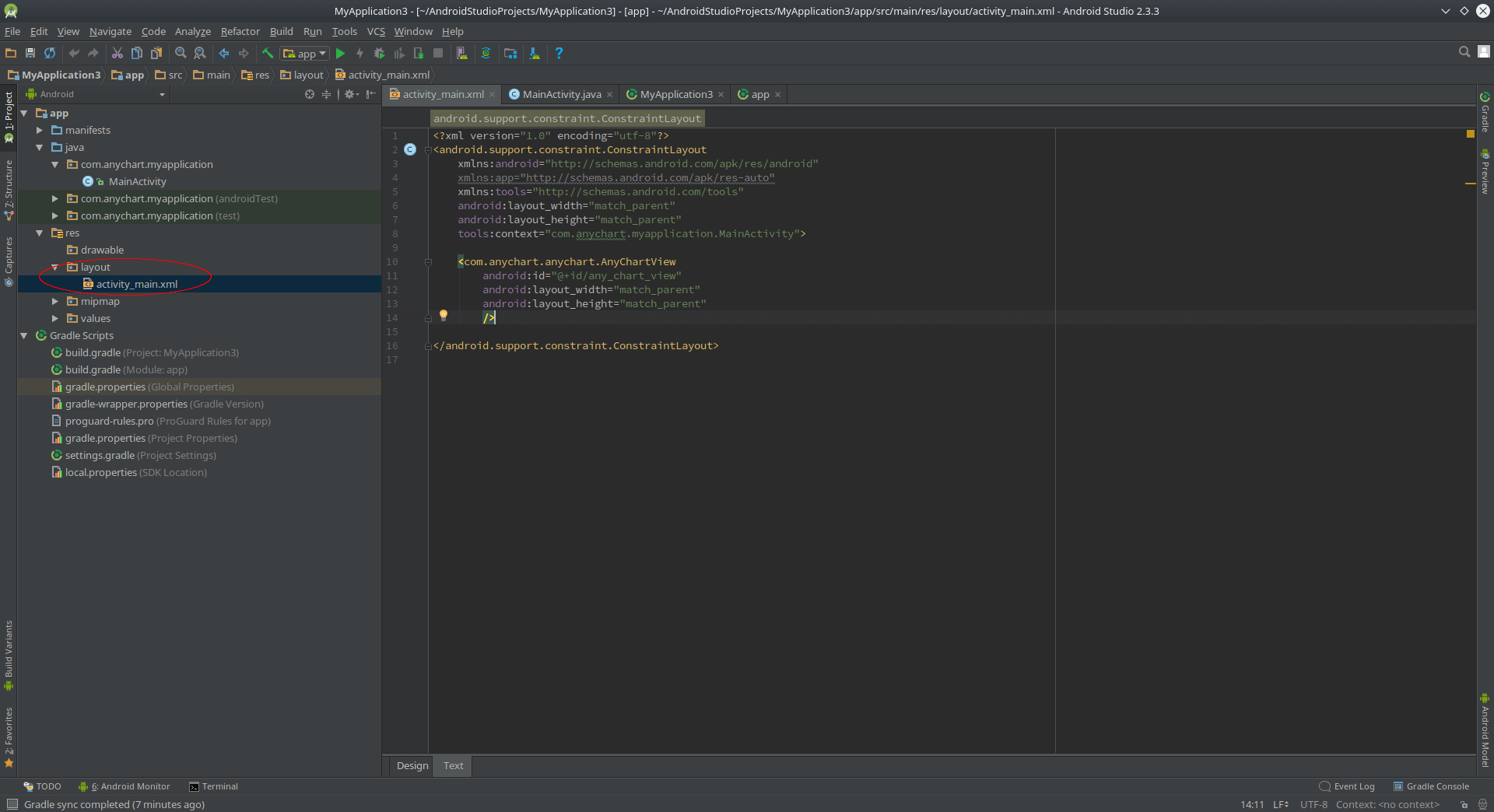Click the Find magnifier toolbar icon
The width and height of the screenshot is (1494, 812).
181,54
